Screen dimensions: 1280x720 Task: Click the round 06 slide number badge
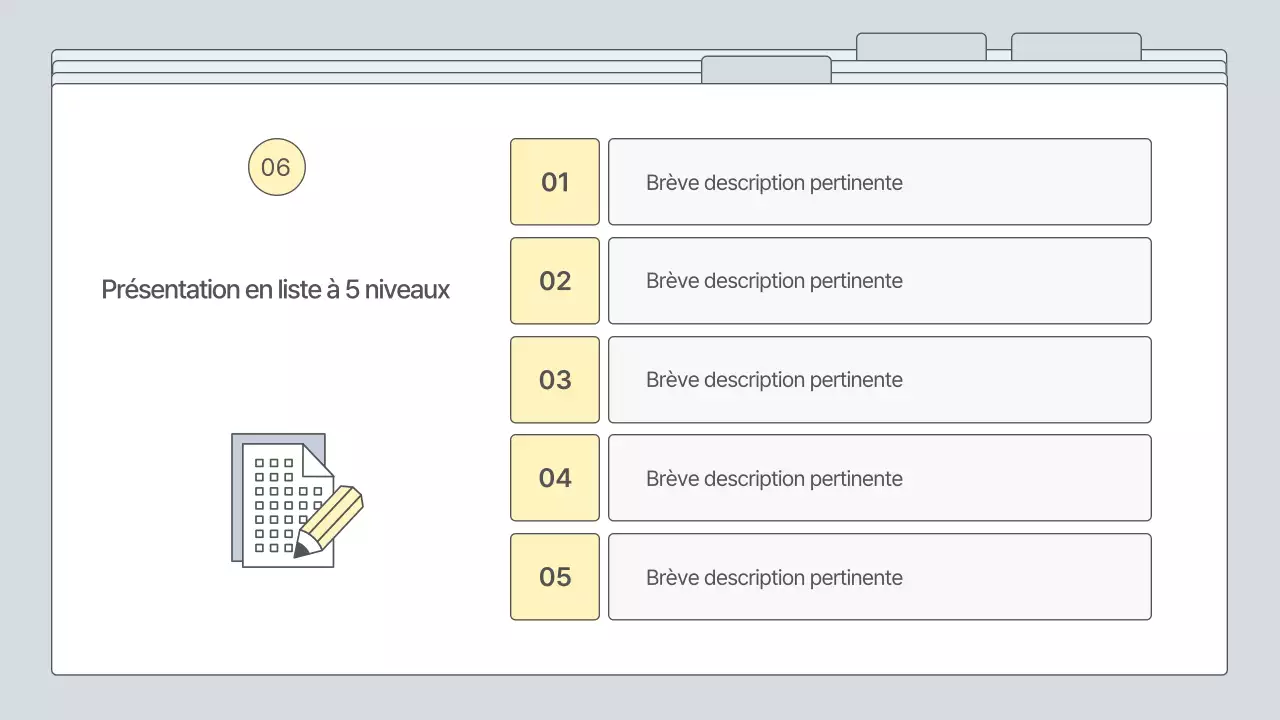(x=276, y=167)
